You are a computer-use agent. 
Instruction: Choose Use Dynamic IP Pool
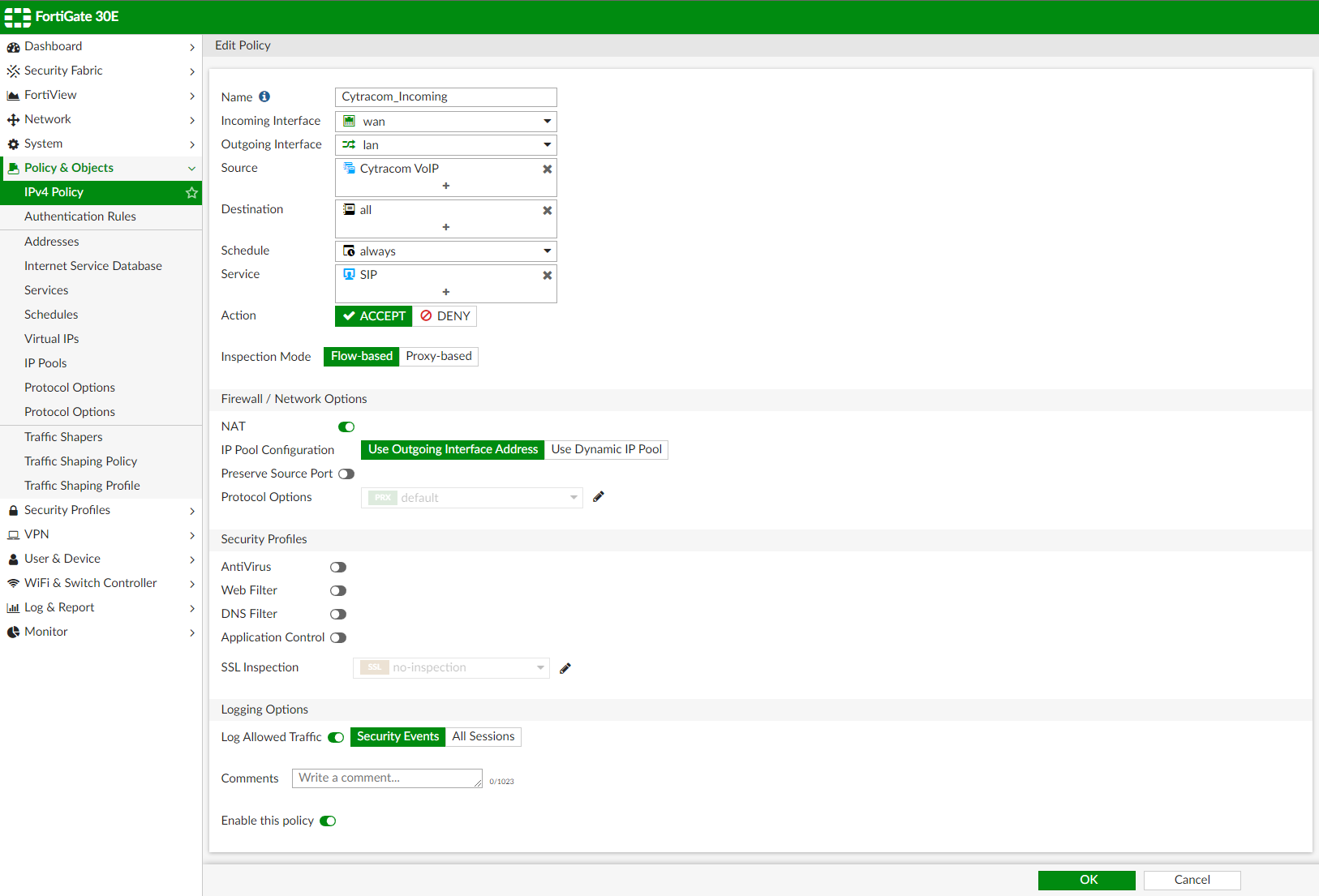pyautogui.click(x=607, y=449)
